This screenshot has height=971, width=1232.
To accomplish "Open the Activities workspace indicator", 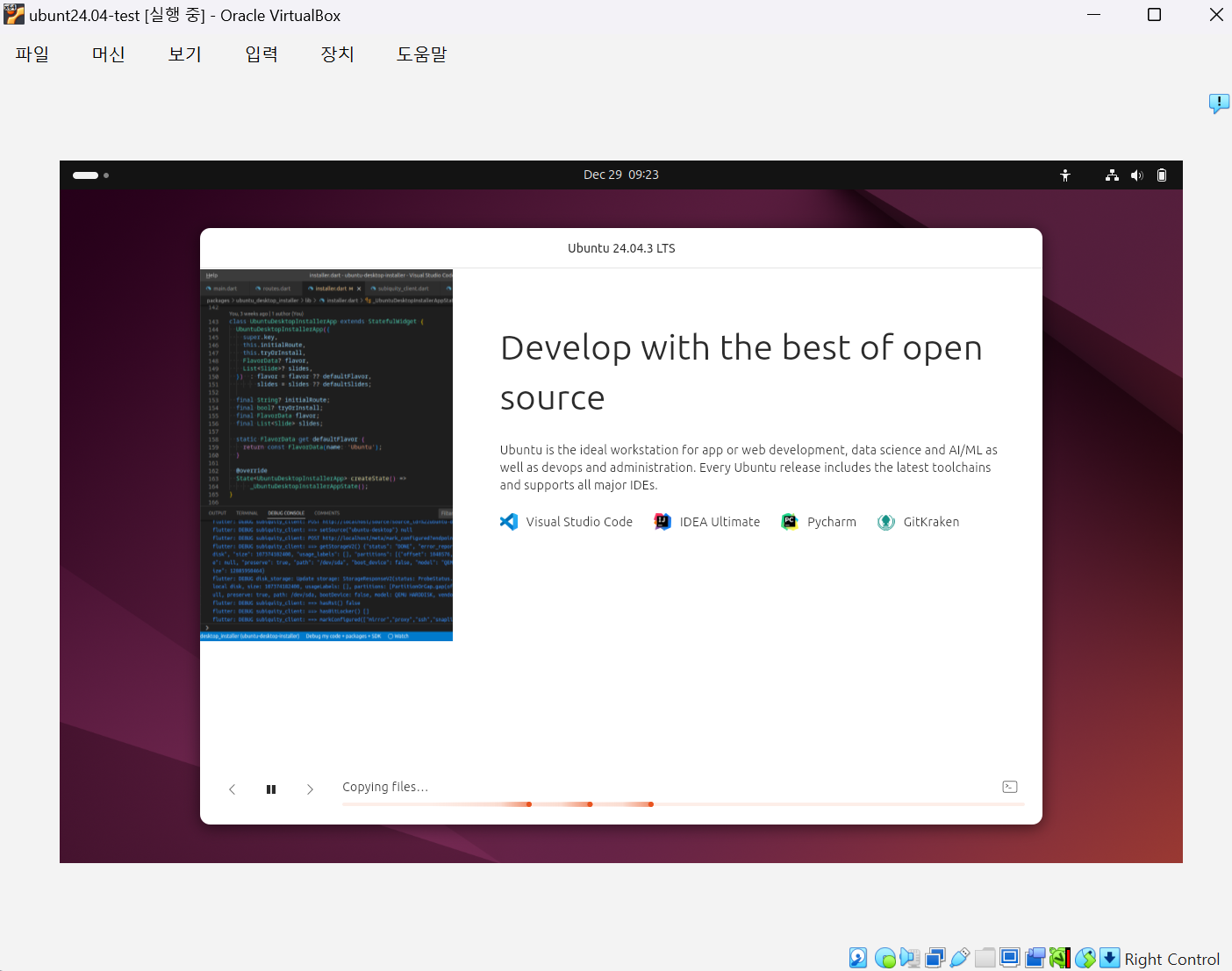I will [x=91, y=175].
